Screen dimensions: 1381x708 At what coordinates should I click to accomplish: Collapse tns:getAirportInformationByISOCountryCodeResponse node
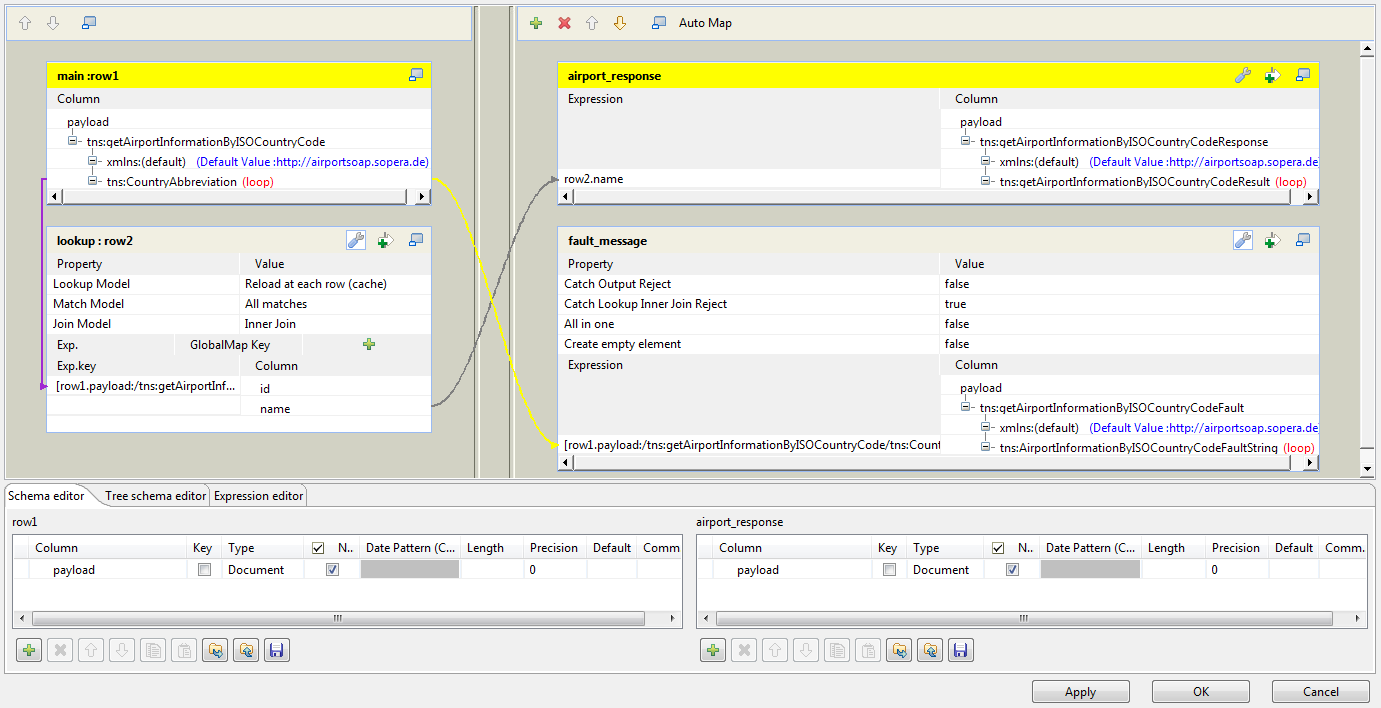[x=967, y=142]
